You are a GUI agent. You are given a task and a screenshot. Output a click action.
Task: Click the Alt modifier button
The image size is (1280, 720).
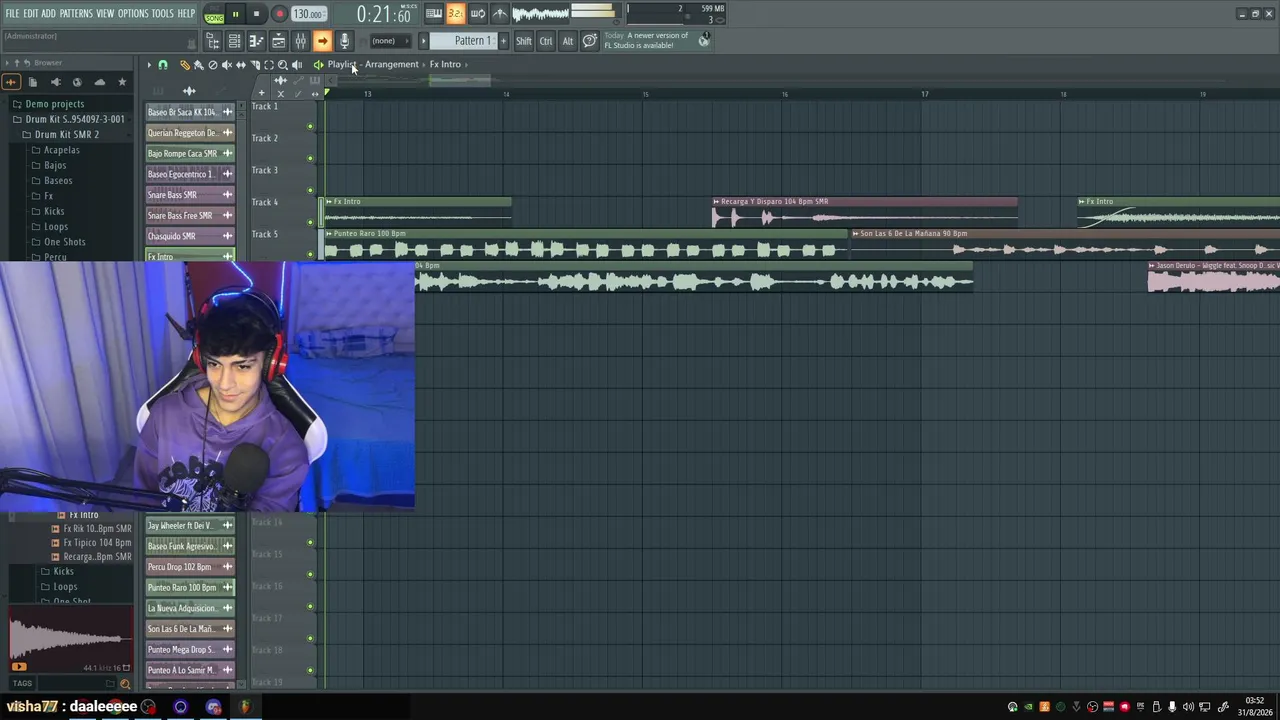[568, 41]
